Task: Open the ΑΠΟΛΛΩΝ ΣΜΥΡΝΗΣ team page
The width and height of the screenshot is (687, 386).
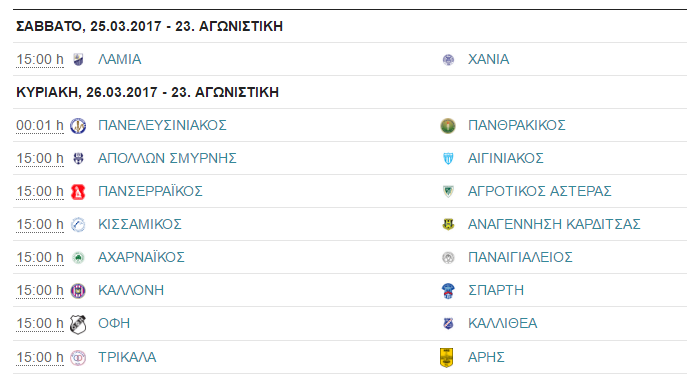Action: 167,158
